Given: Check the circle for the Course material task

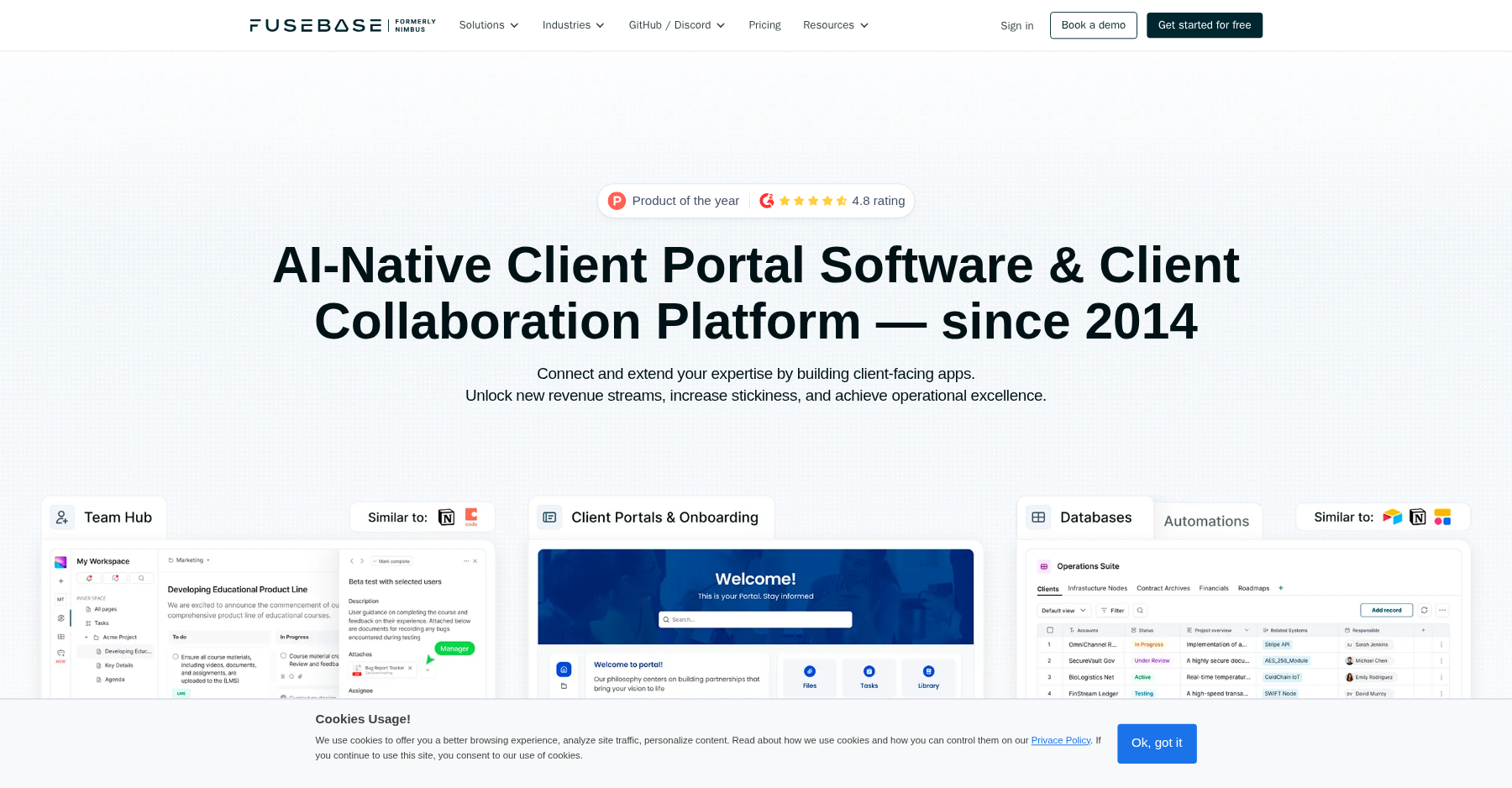Looking at the screenshot, I should click(284, 656).
